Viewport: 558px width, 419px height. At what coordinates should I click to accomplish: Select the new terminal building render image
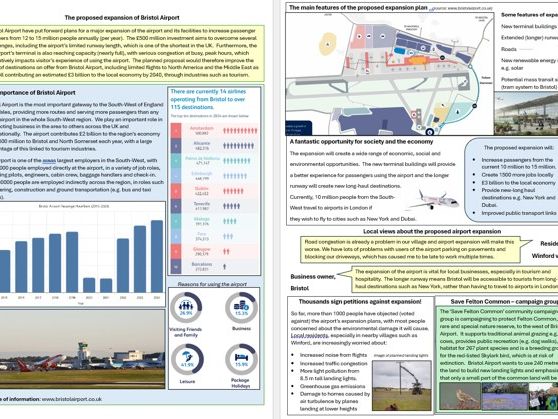[526, 114]
